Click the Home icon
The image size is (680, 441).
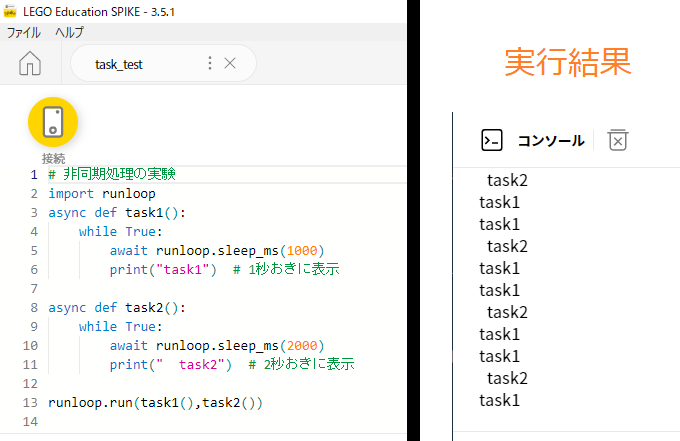click(30, 63)
